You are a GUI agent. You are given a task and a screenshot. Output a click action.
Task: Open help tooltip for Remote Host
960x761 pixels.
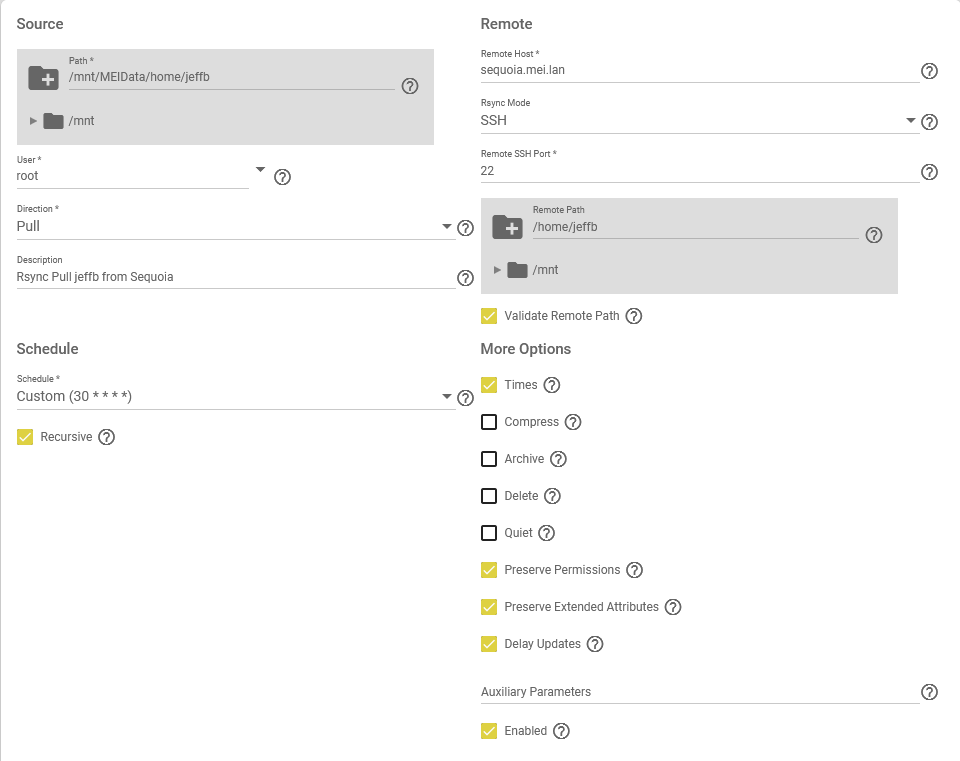(x=929, y=71)
